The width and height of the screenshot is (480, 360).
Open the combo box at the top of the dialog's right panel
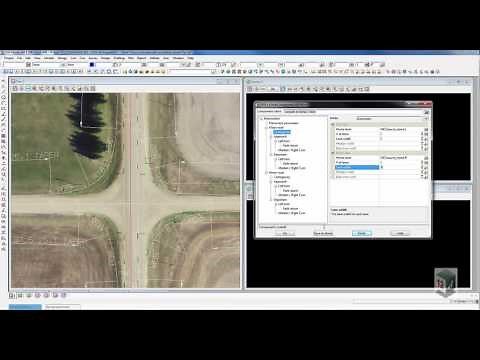392,118
